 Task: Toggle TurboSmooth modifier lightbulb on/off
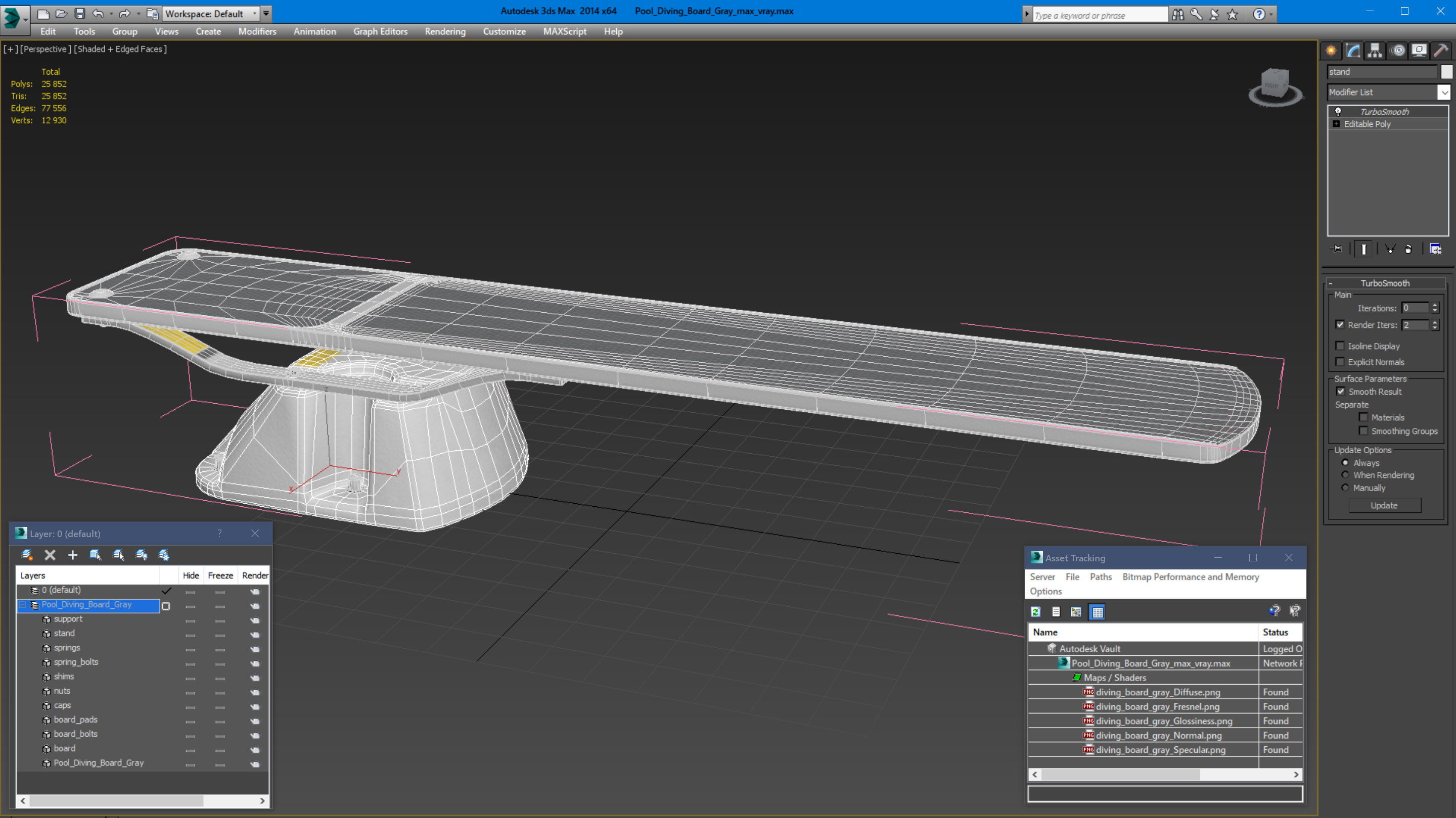(1338, 111)
